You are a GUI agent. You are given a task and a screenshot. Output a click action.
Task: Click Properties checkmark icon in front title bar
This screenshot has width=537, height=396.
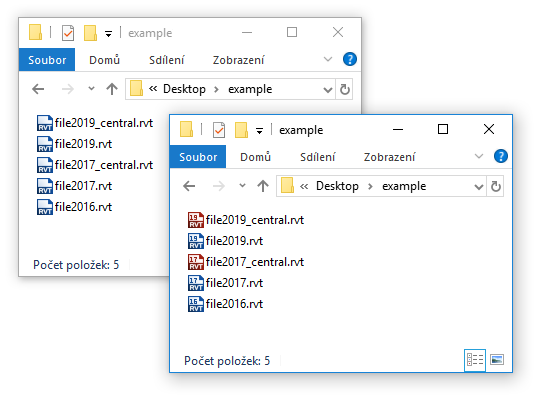click(x=218, y=130)
